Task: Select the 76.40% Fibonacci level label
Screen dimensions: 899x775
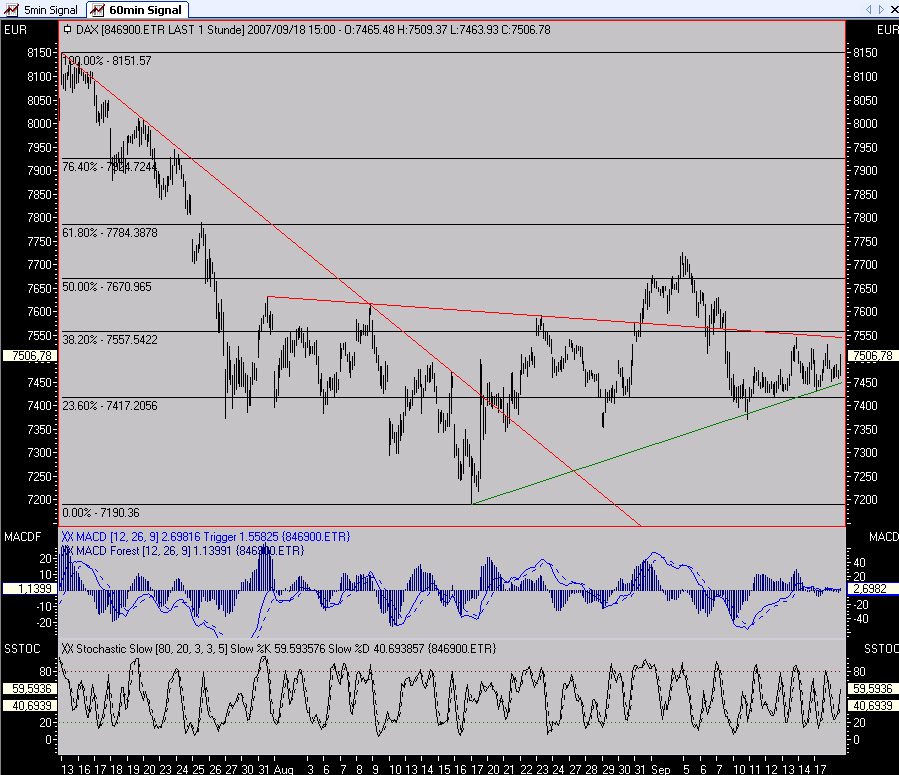Action: tap(109, 167)
